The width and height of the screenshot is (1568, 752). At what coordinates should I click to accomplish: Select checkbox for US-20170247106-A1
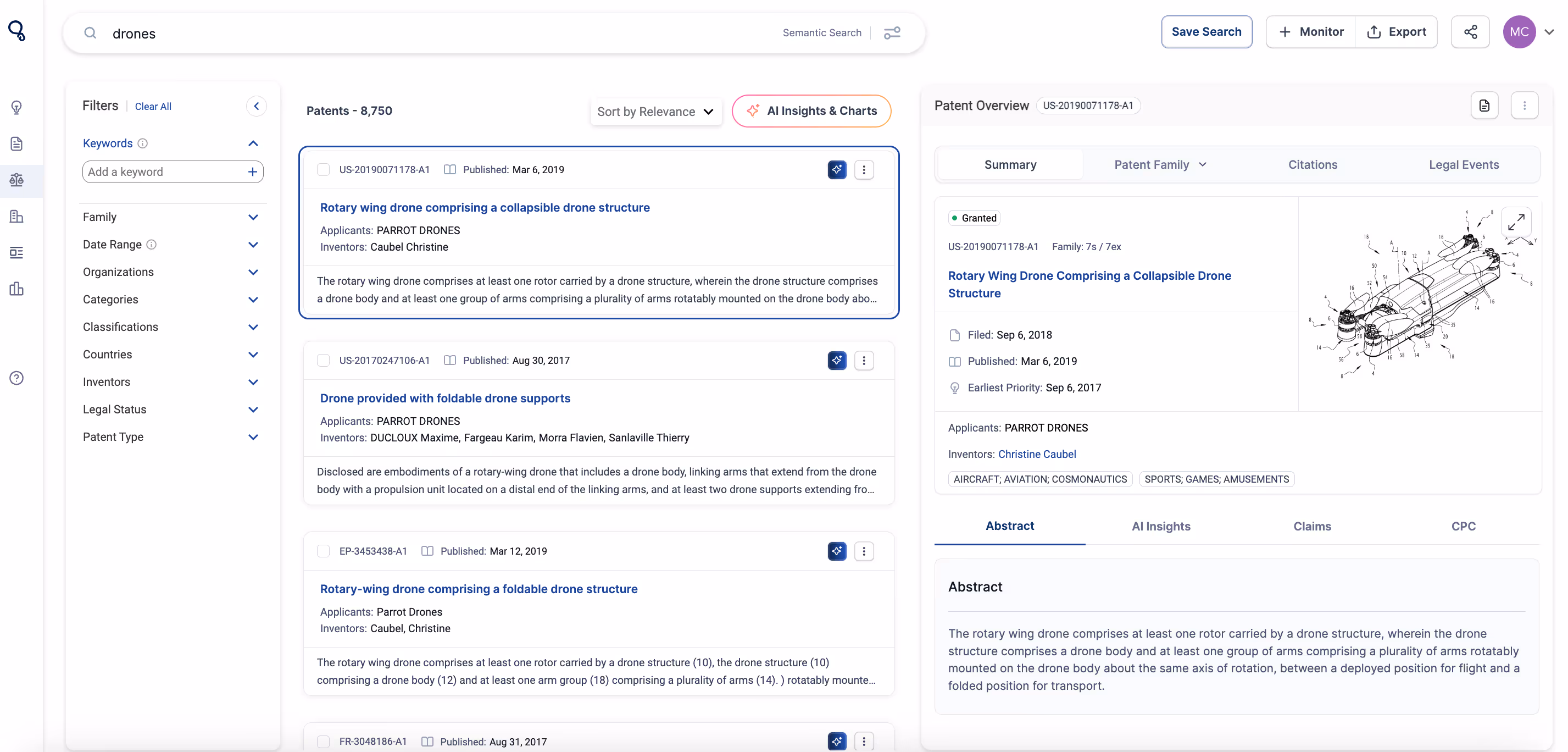click(323, 361)
